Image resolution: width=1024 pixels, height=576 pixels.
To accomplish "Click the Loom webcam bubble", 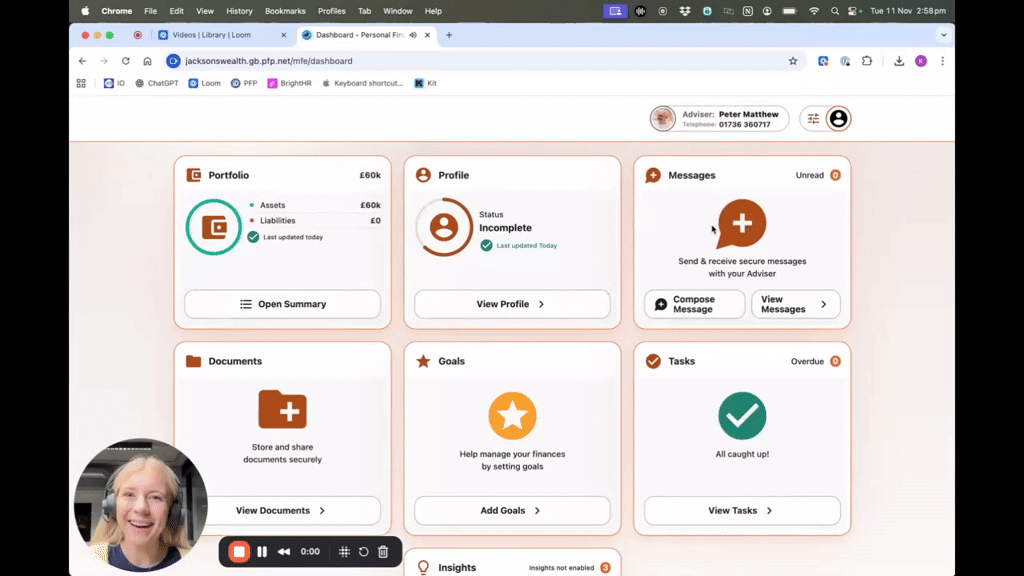I will point(140,505).
